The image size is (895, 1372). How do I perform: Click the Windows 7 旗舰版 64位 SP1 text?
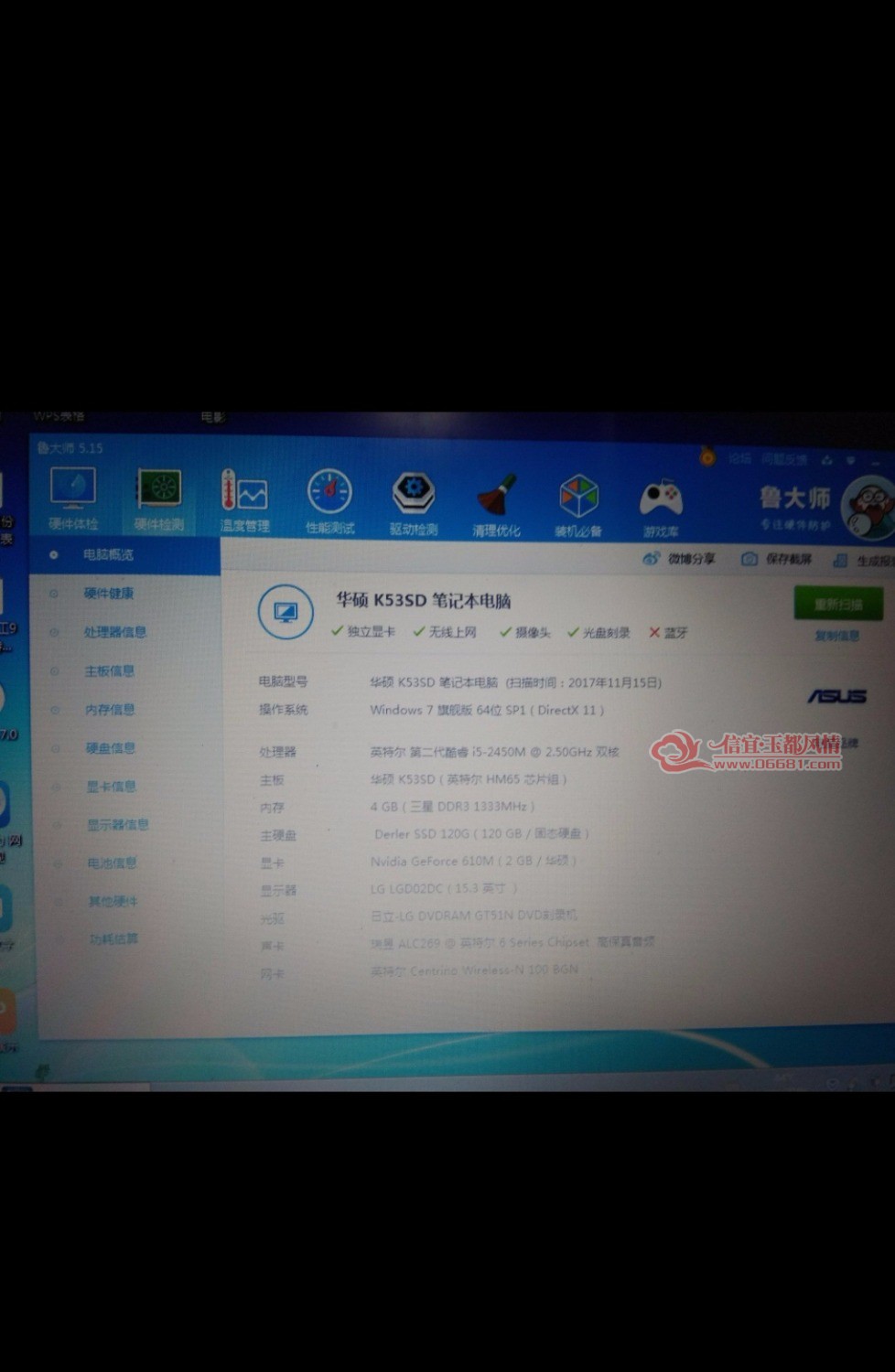(x=487, y=710)
